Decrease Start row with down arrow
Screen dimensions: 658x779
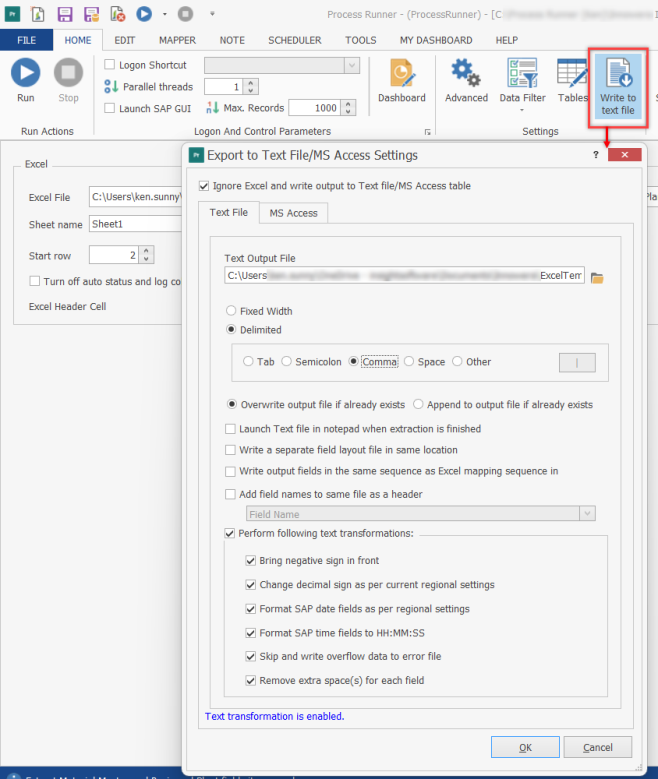(146, 259)
